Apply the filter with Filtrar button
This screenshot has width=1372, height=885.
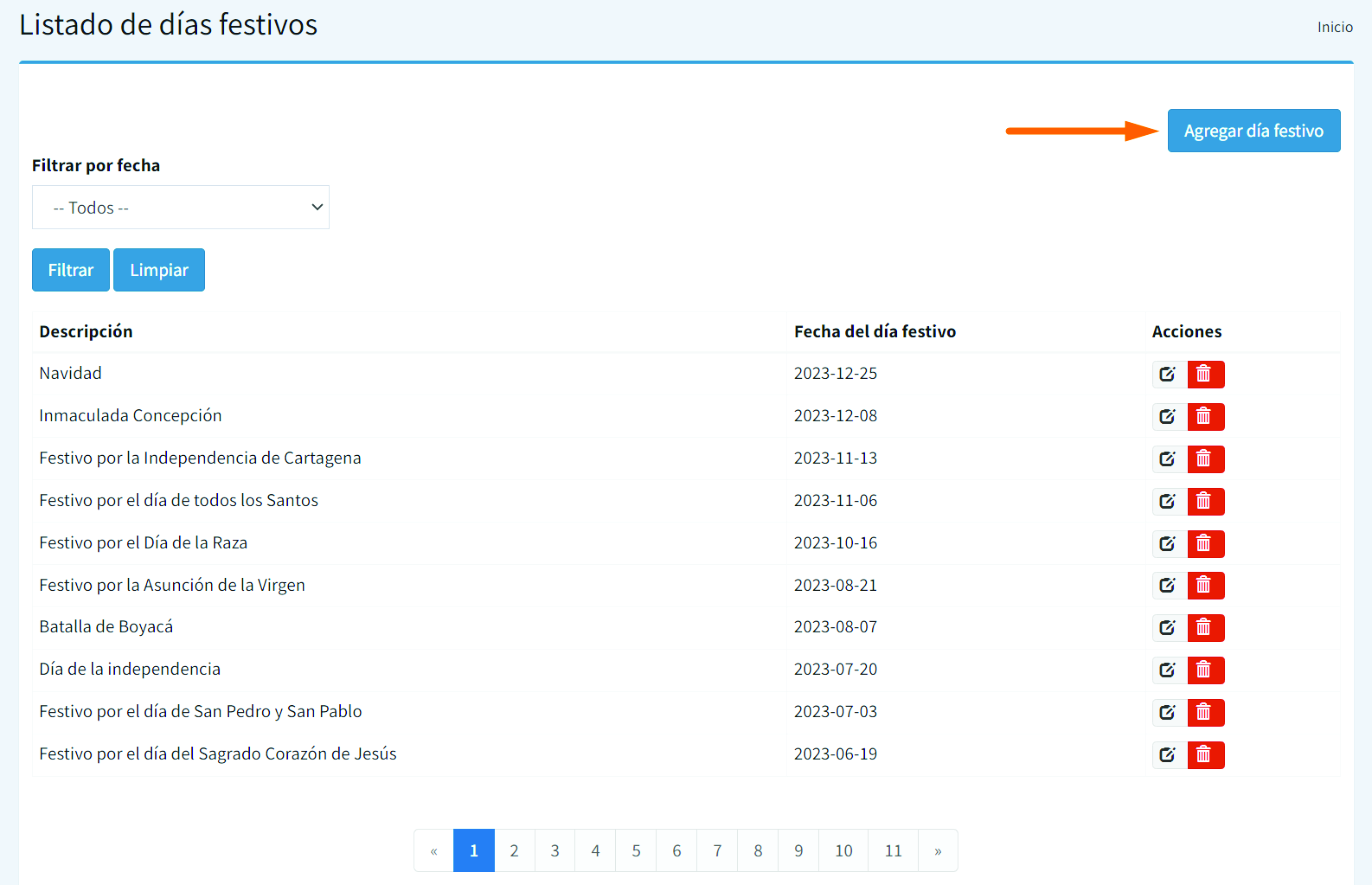pos(71,270)
